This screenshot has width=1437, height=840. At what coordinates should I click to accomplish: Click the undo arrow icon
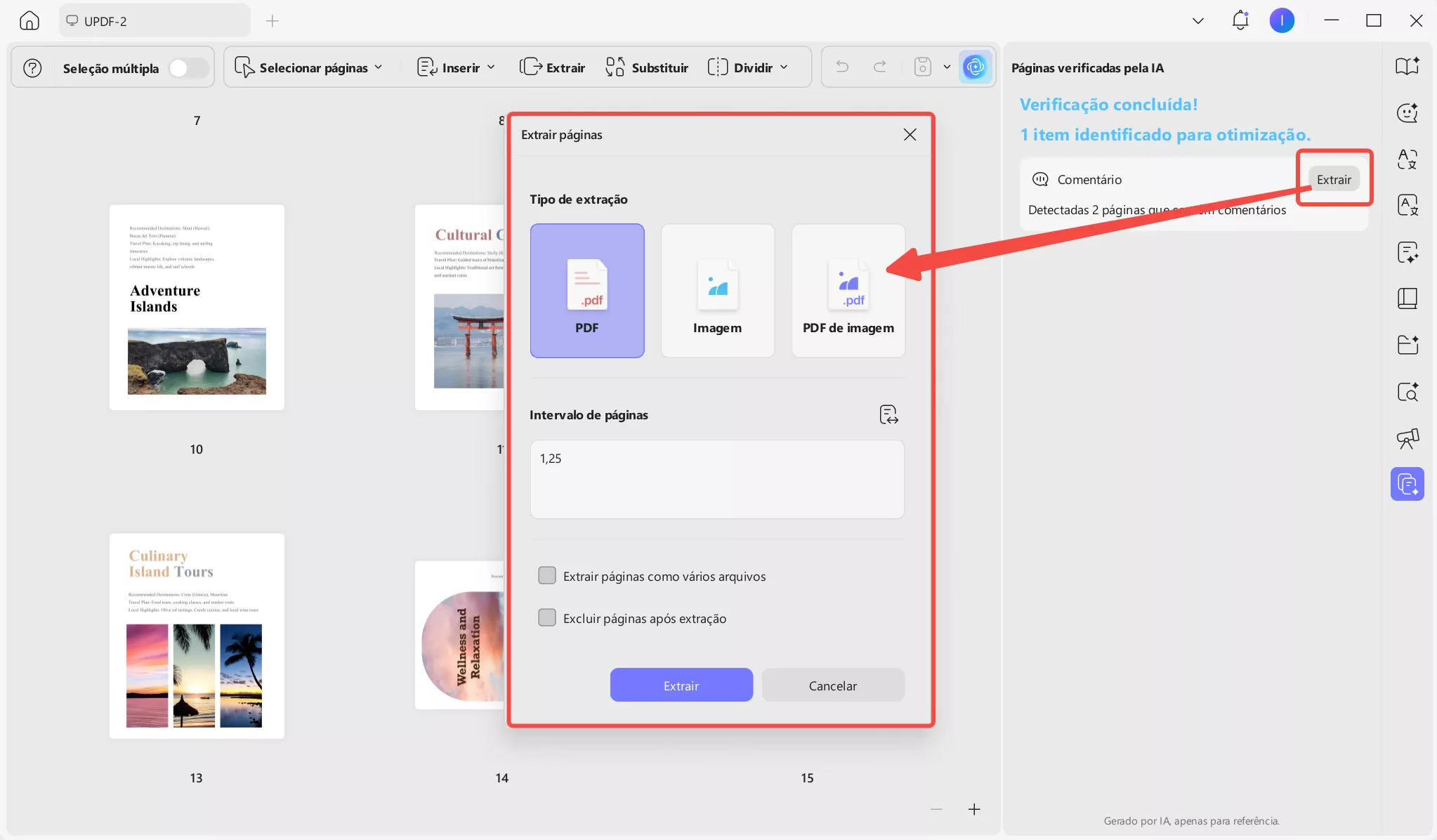[x=842, y=67]
